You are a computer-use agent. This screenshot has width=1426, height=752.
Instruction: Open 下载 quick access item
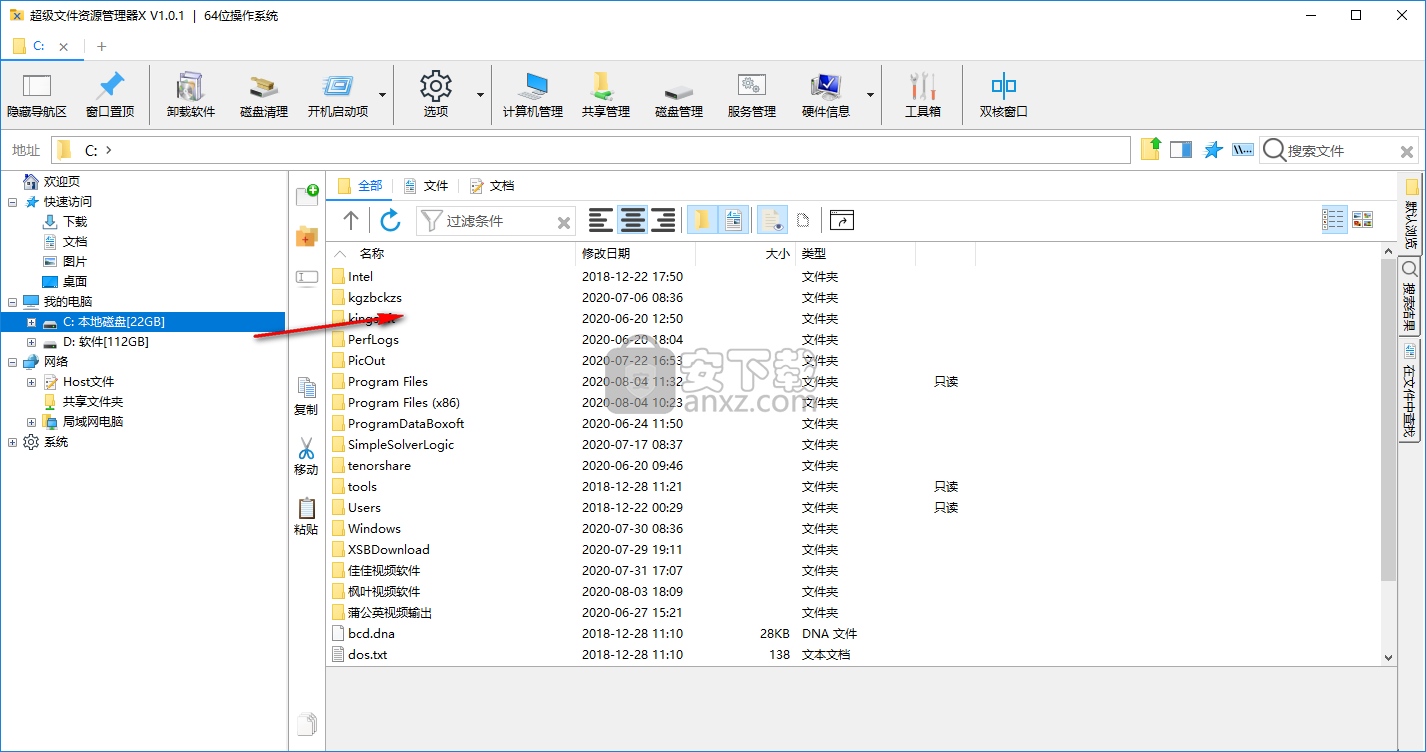point(75,222)
